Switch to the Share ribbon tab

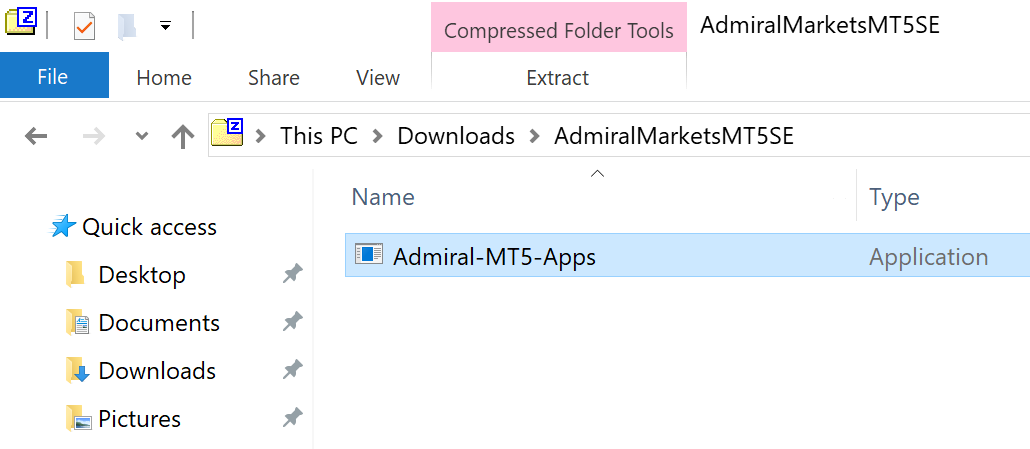point(274,77)
